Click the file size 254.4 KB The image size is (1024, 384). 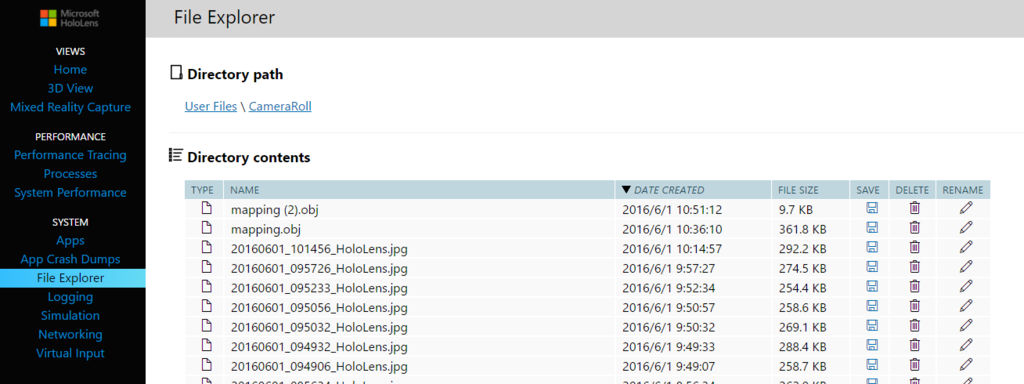click(x=803, y=288)
